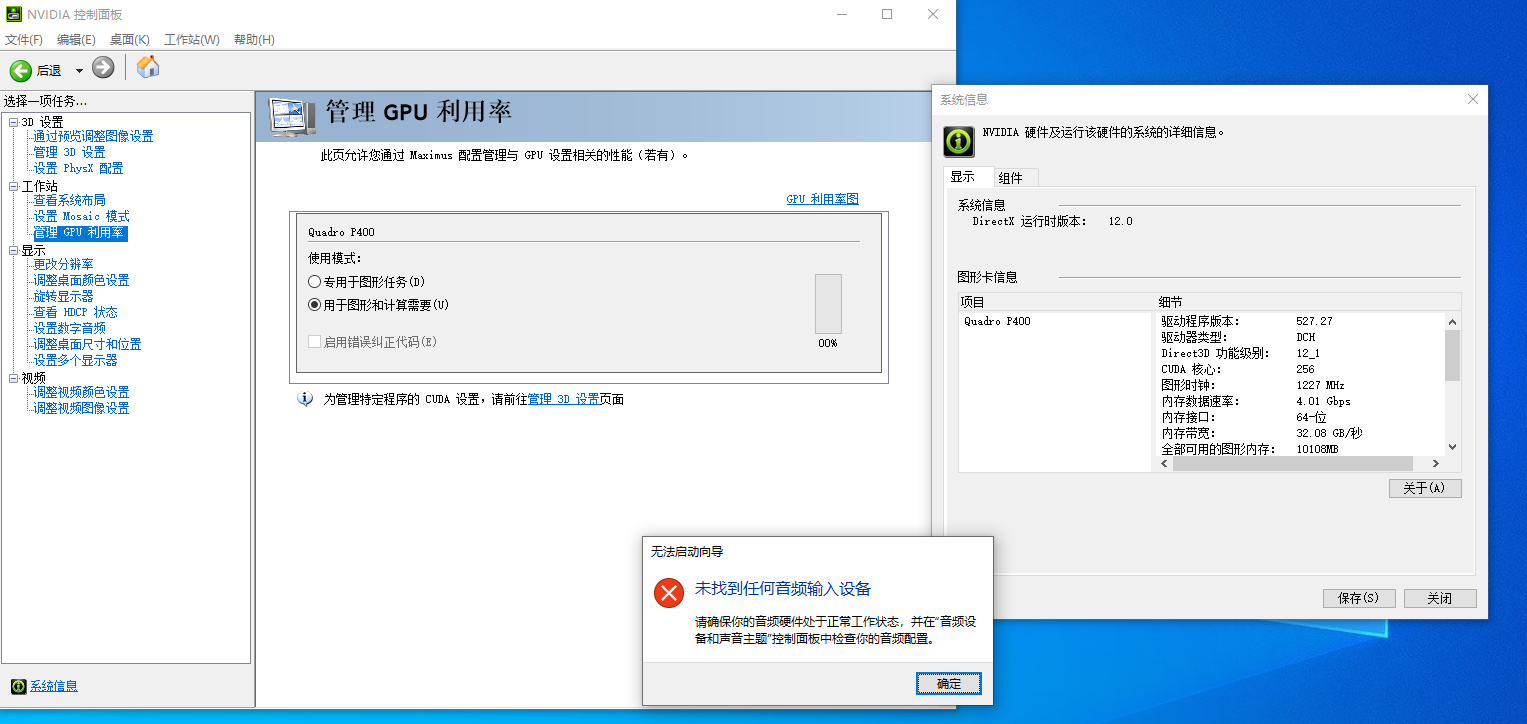Click the NVIDIA logo icon beside 系统信息 link
Screen dimensions: 1527x724
(x=18, y=686)
